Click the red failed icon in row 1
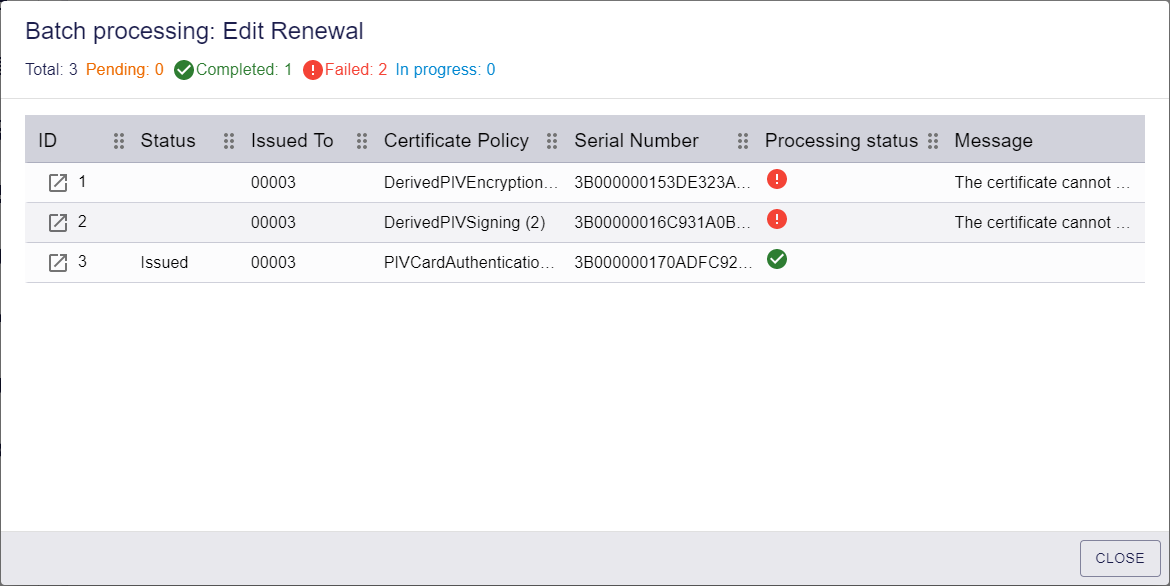Screen dimensions: 1170x586 click(x=777, y=179)
